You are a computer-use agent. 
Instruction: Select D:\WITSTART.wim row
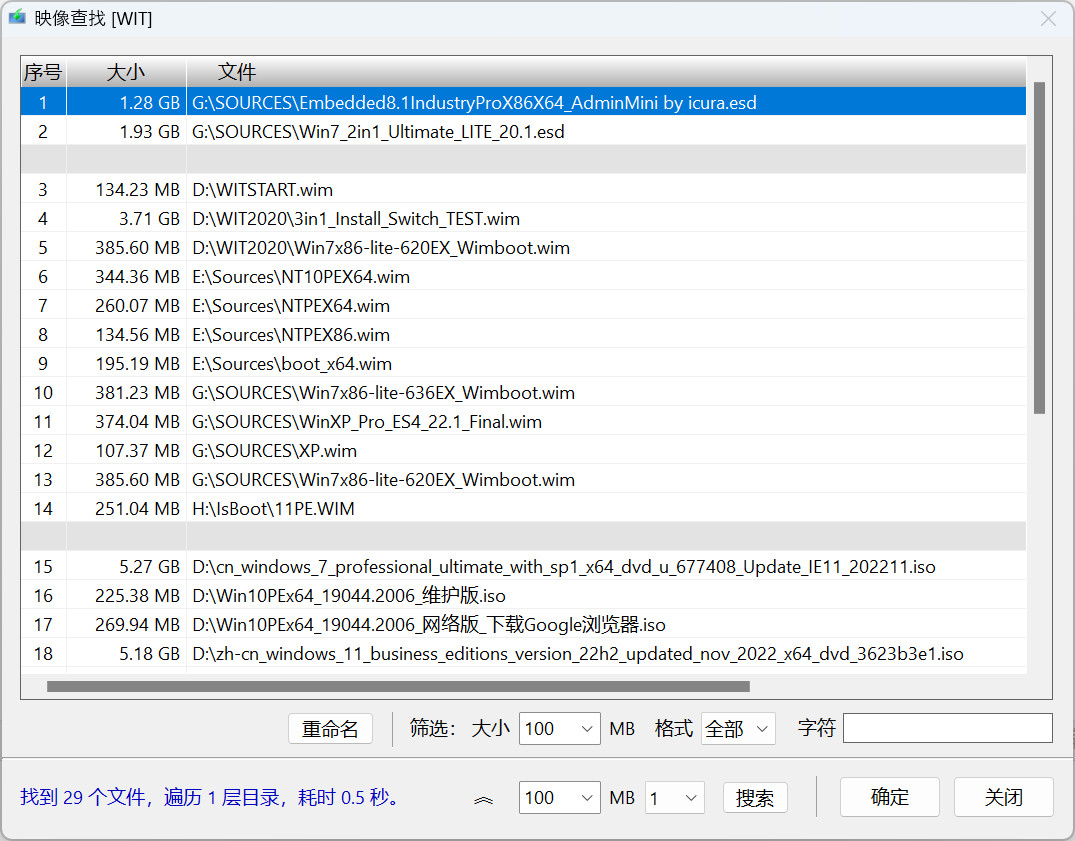523,190
